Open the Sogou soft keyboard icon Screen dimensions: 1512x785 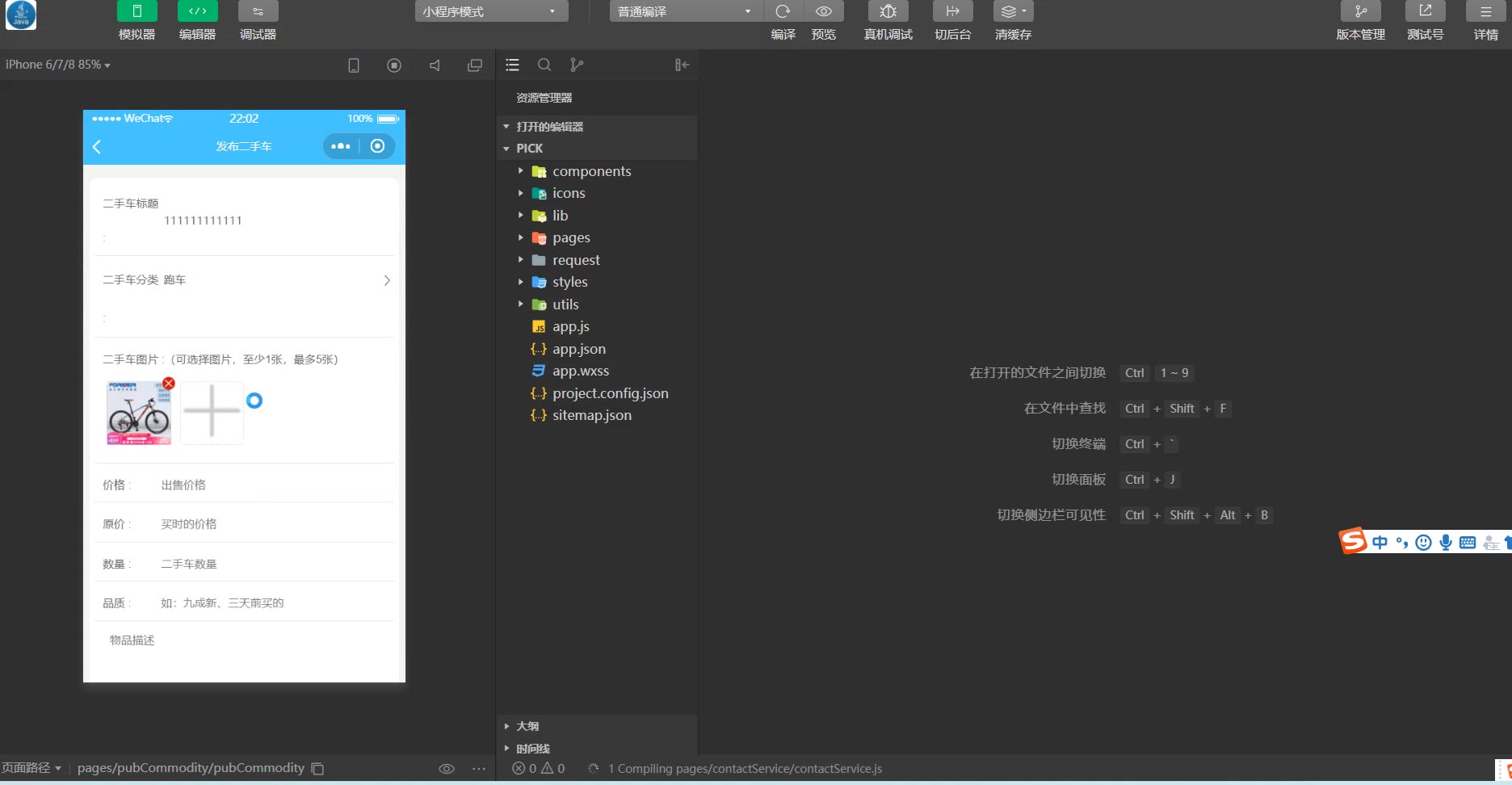[x=1468, y=543]
